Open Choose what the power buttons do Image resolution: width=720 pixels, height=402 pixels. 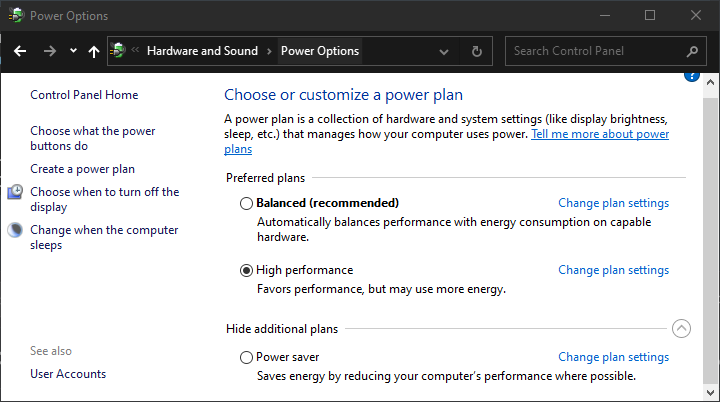tap(93, 138)
